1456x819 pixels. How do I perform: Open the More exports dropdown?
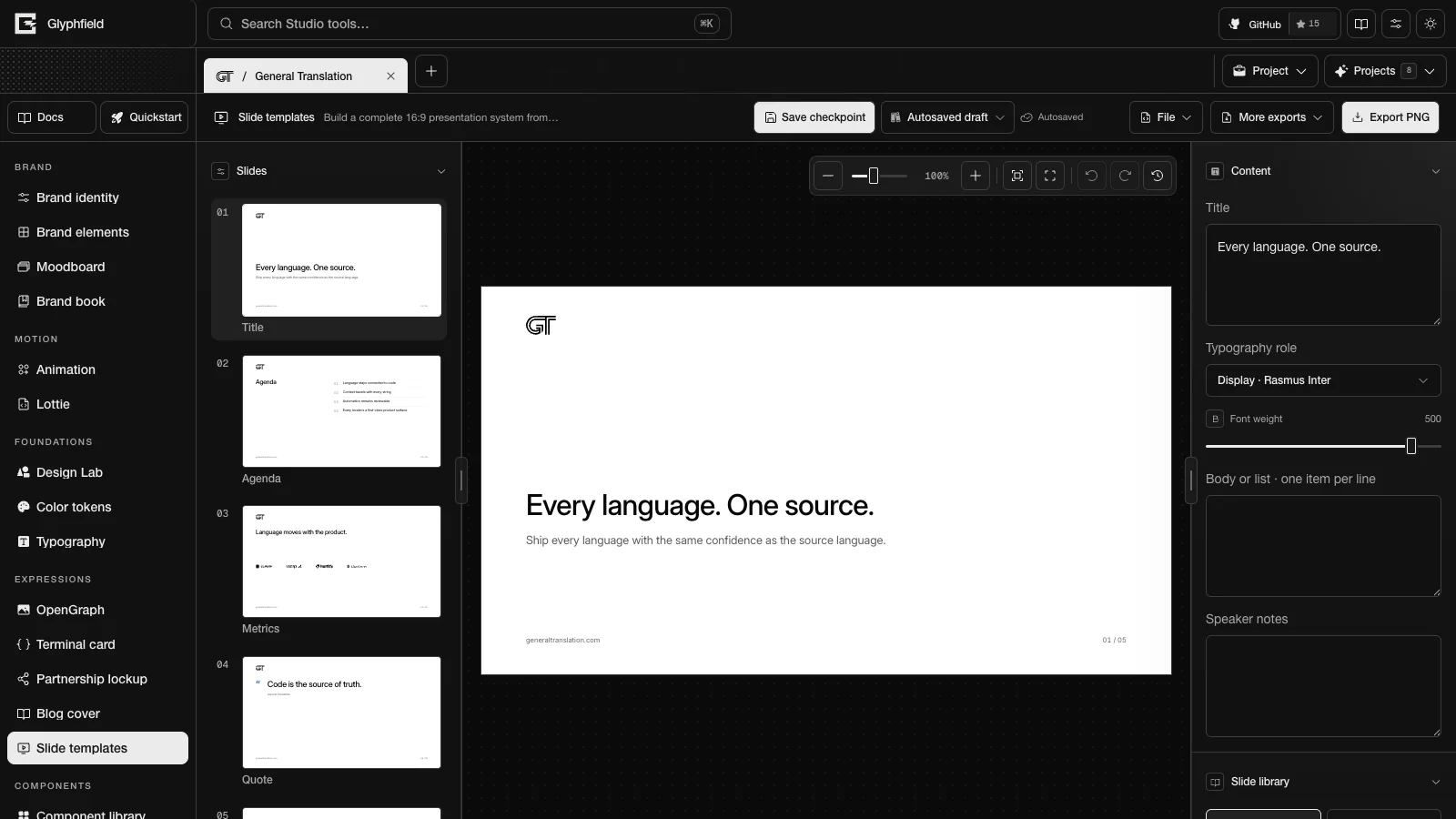(1272, 117)
